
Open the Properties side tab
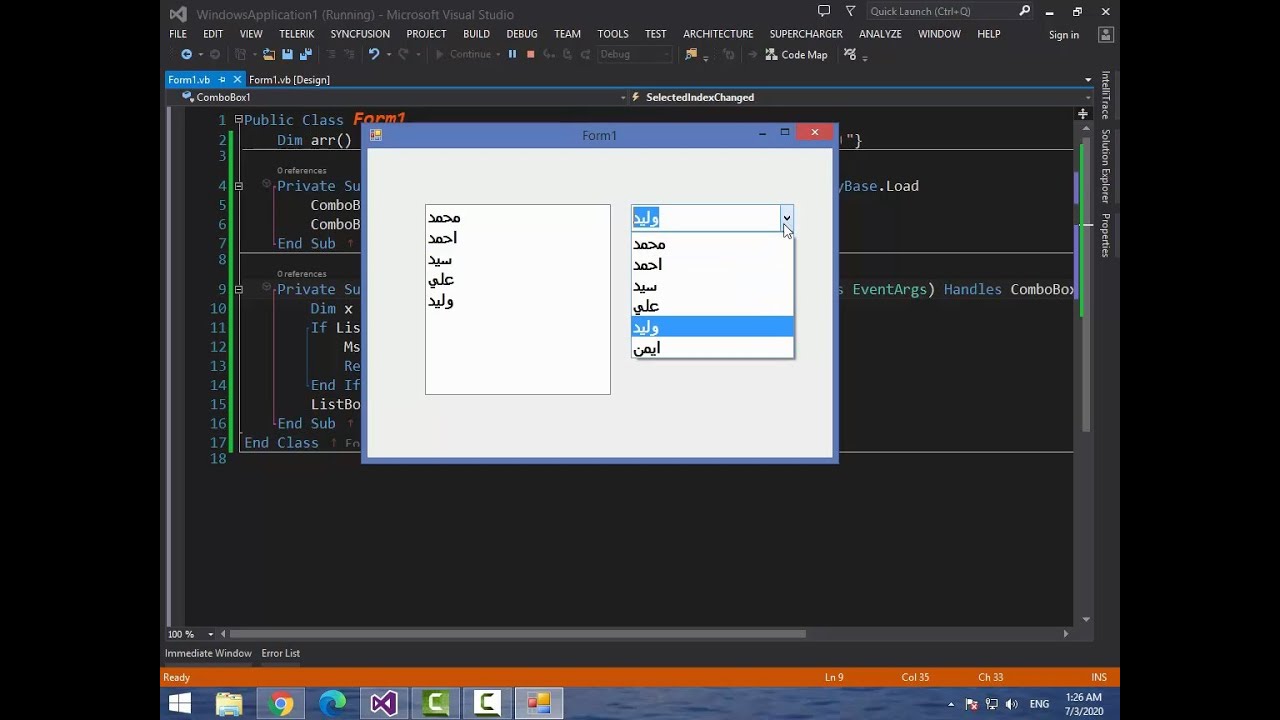(x=1105, y=235)
